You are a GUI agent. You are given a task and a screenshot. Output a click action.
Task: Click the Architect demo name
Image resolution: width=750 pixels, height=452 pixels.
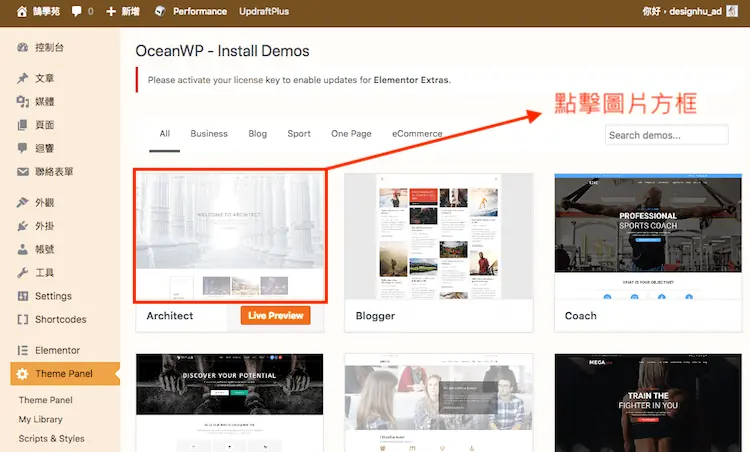point(170,316)
